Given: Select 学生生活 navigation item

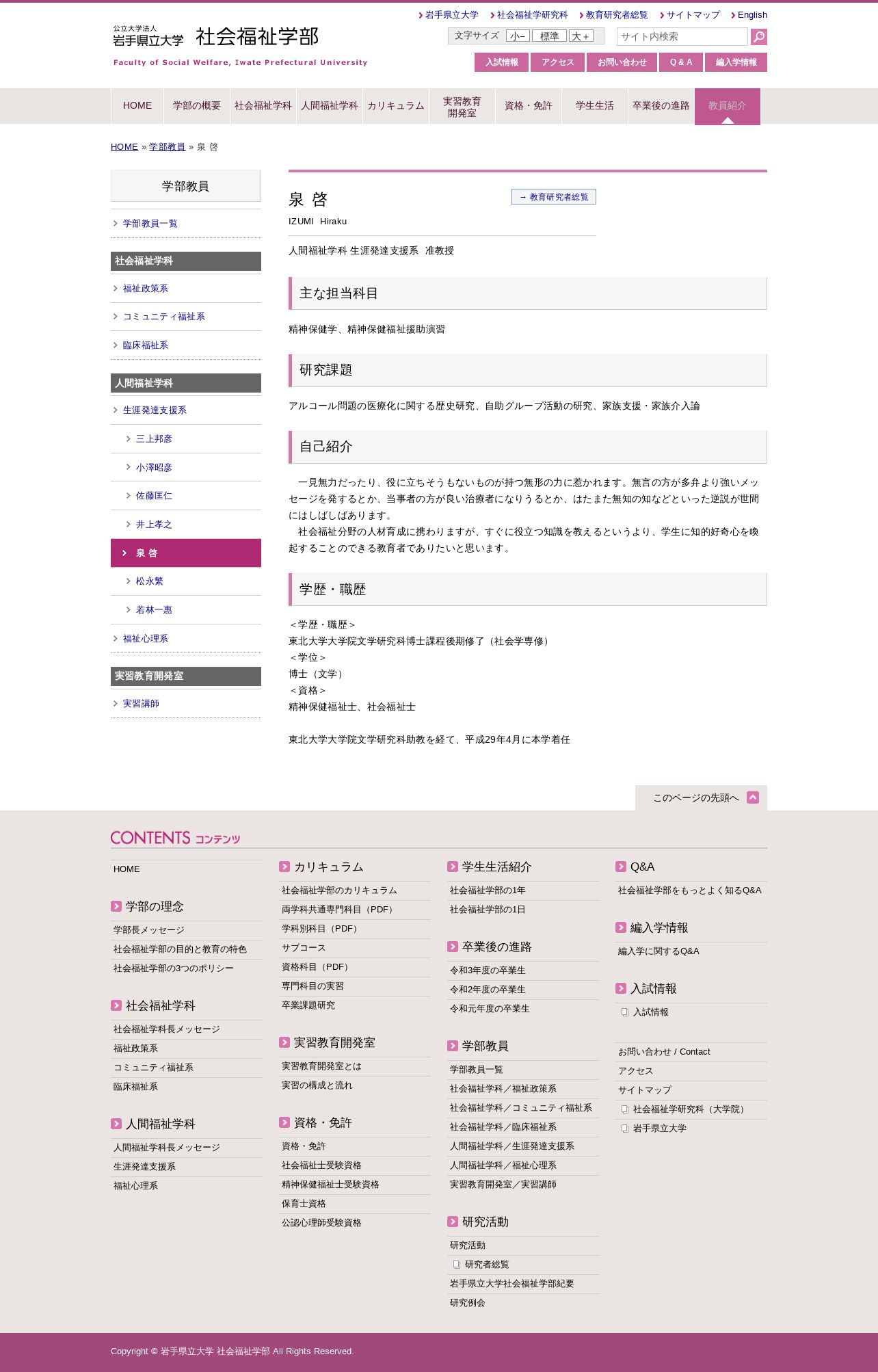Looking at the screenshot, I should (x=595, y=106).
